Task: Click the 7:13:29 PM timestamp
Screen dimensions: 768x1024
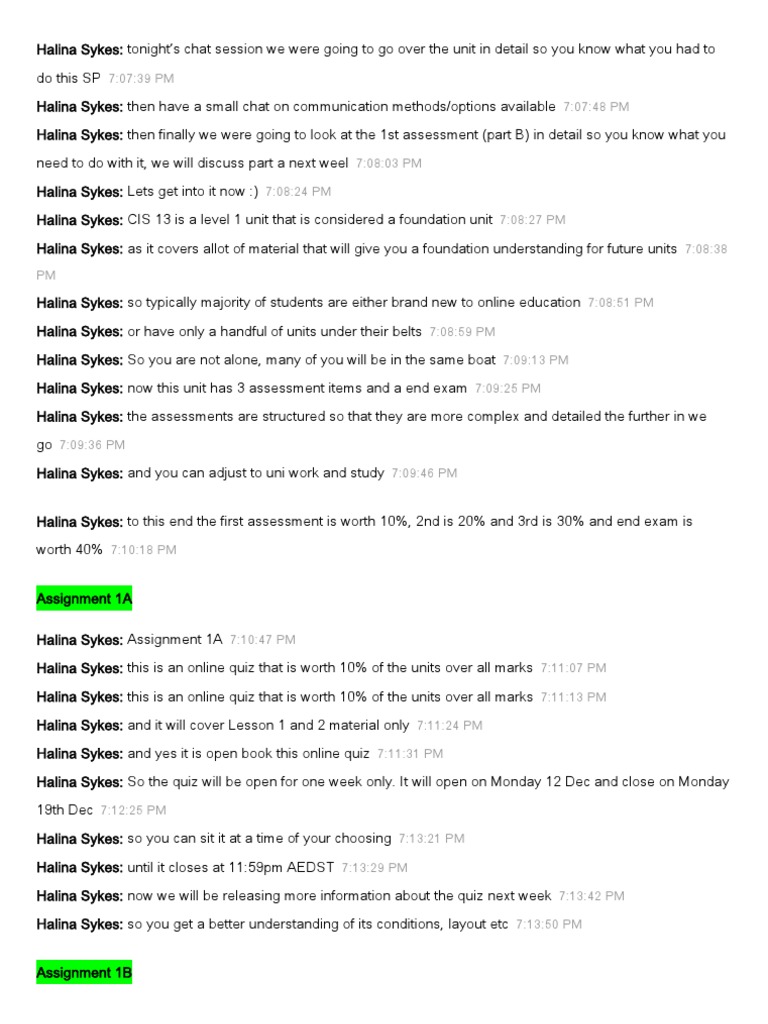Action: 374,868
